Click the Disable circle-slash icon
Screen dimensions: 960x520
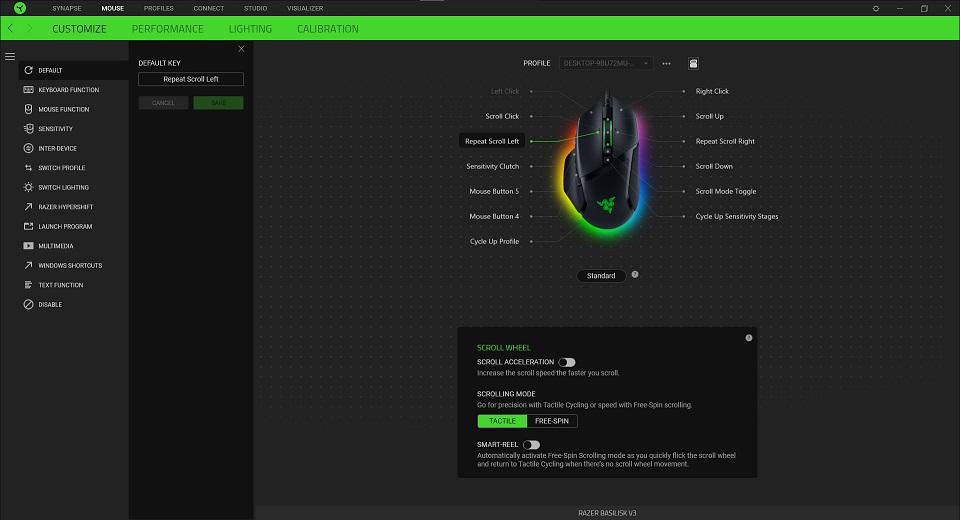(28, 304)
